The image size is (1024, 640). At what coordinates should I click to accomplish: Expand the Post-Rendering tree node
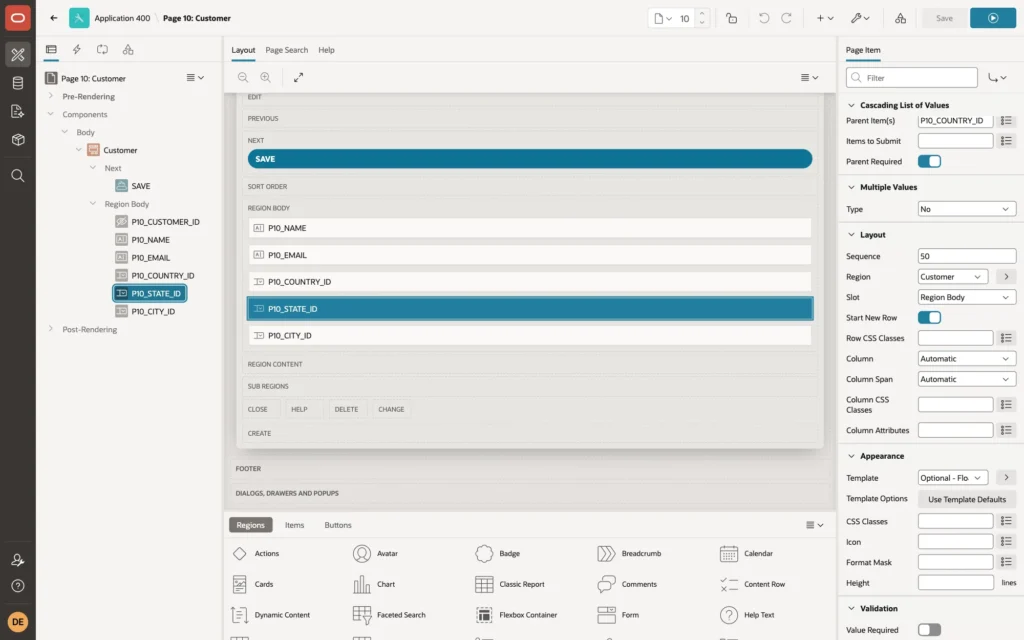tap(50, 328)
